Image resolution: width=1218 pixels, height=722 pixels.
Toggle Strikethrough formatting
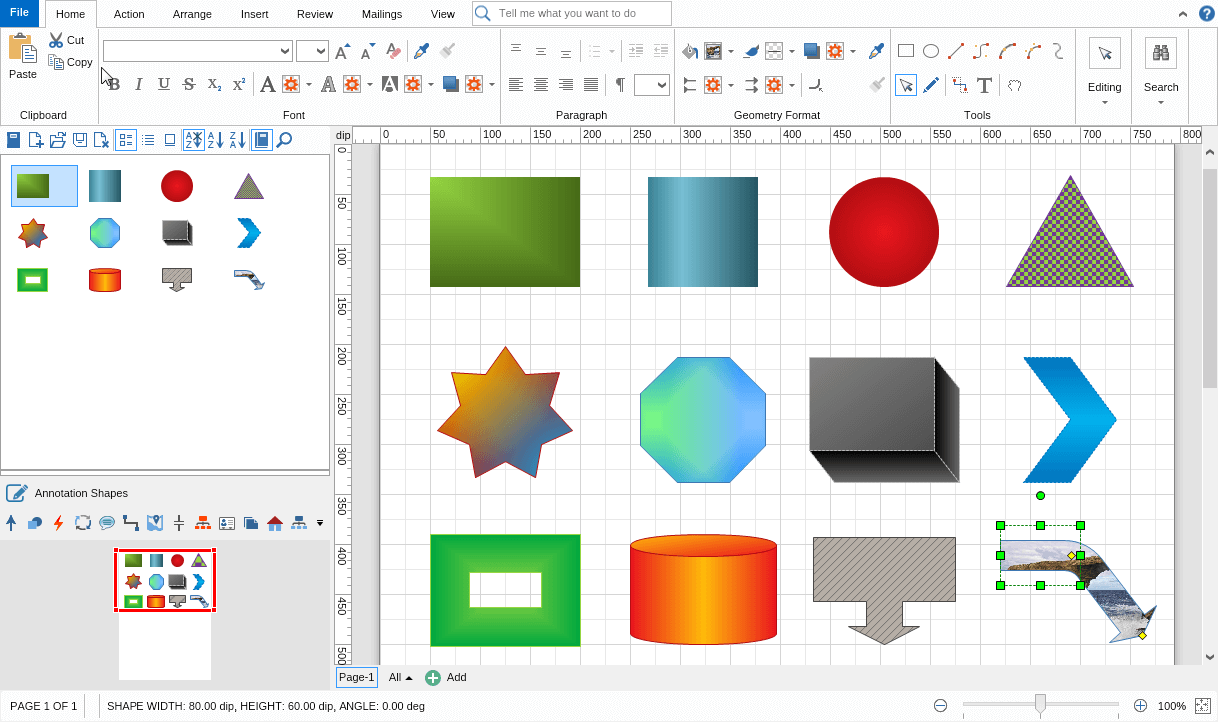point(189,85)
